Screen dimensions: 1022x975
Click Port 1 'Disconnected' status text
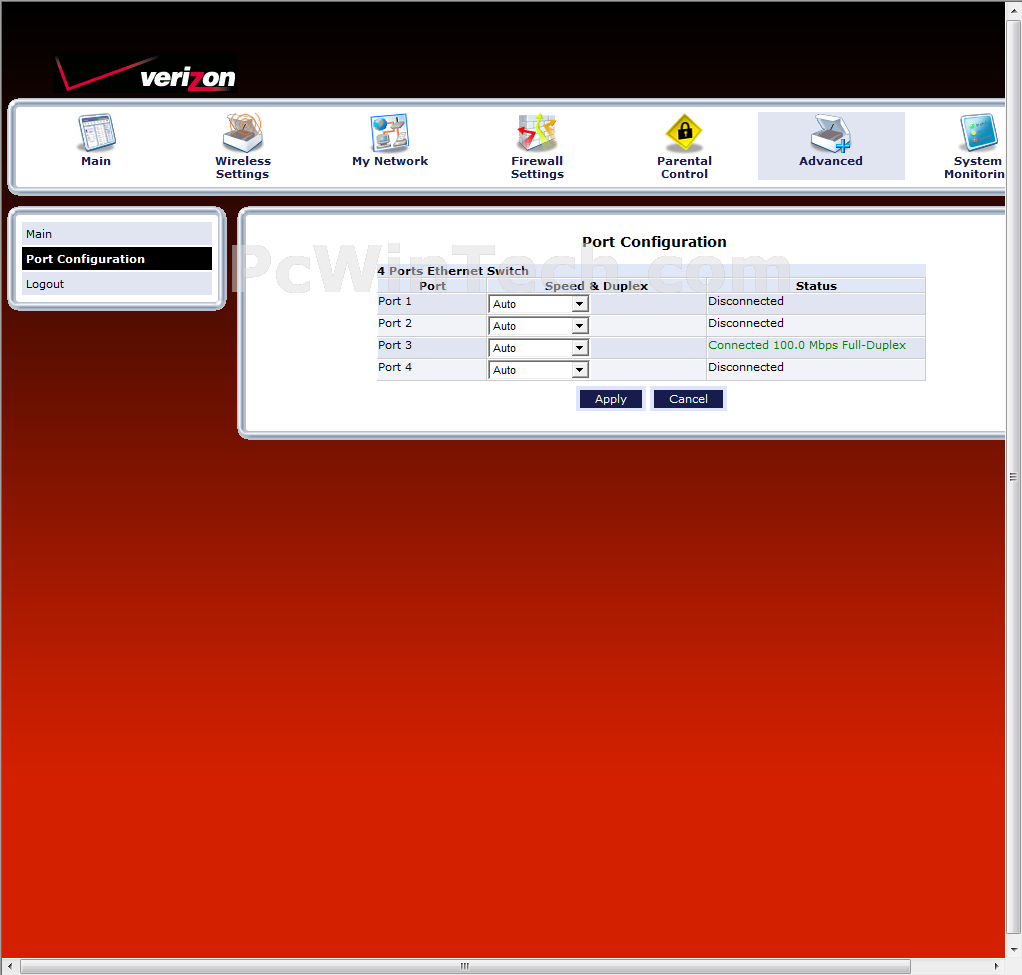click(x=746, y=301)
